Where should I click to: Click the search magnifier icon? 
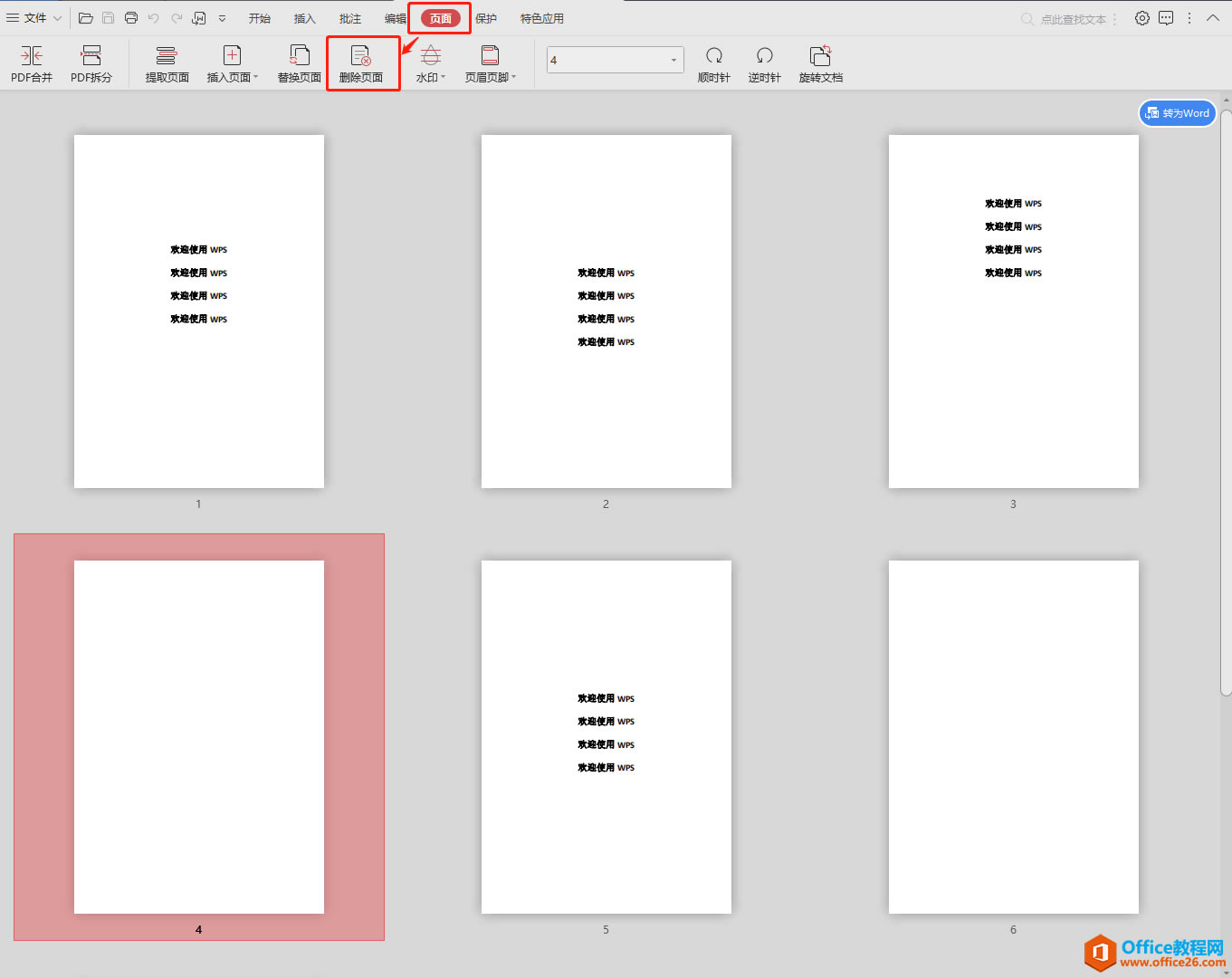[1027, 19]
